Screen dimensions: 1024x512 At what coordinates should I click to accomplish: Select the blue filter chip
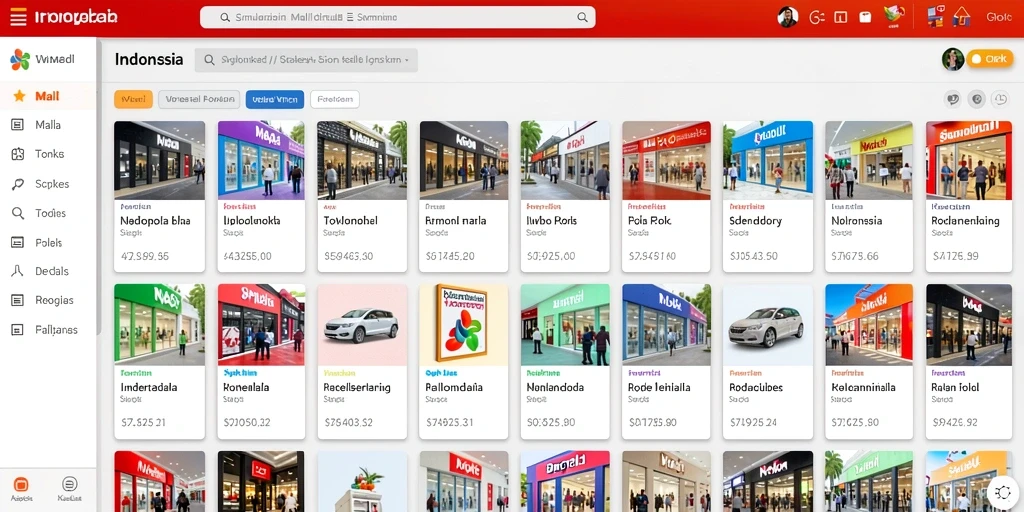point(275,99)
